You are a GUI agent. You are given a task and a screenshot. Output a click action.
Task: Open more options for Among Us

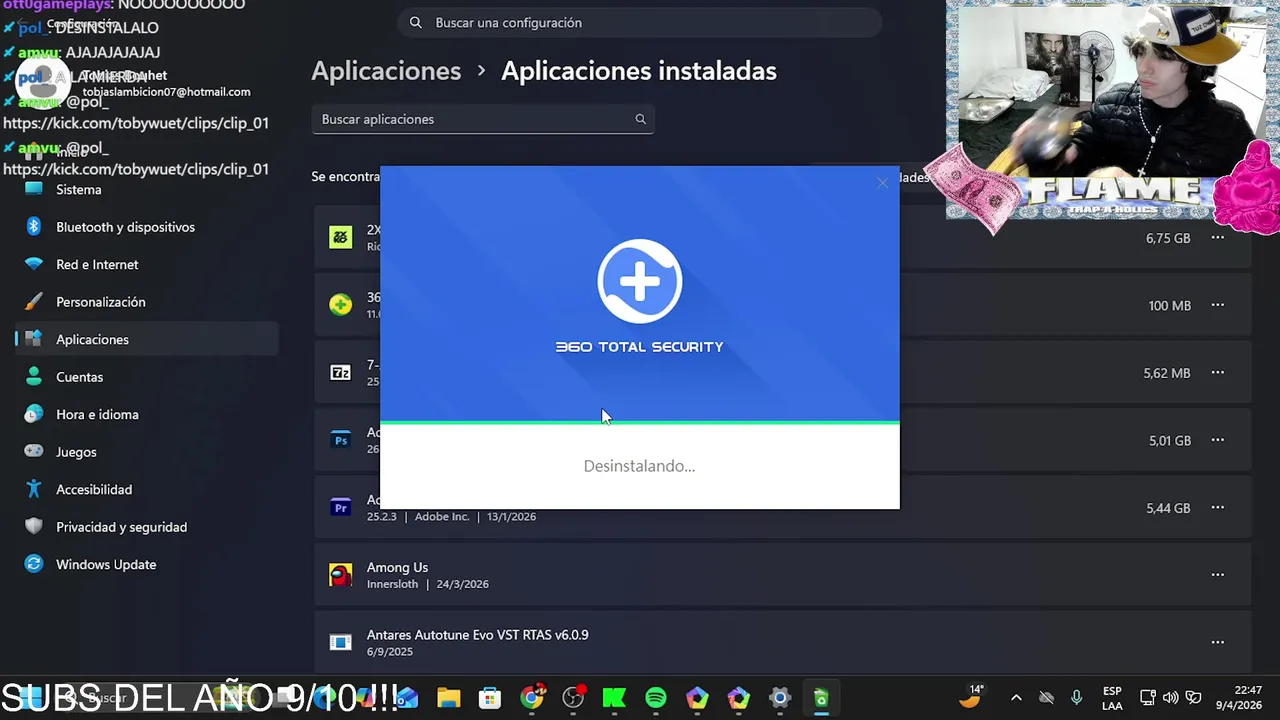tap(1217, 575)
